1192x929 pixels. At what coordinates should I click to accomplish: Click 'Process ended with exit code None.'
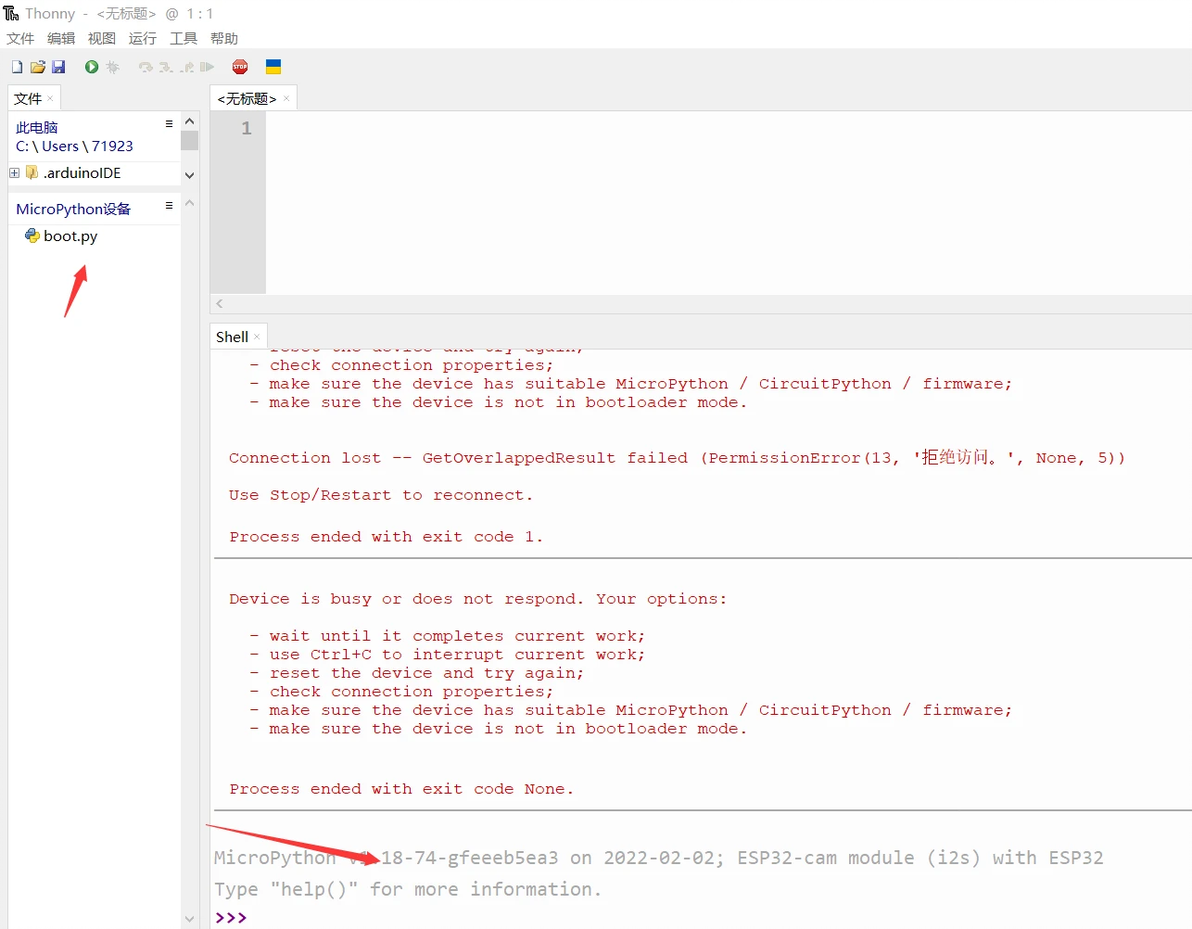401,789
